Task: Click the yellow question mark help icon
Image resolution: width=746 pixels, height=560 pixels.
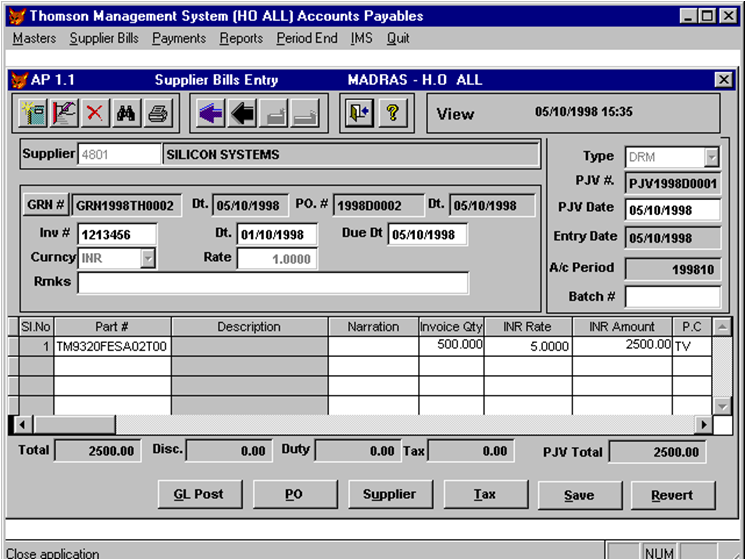Action: point(393,114)
